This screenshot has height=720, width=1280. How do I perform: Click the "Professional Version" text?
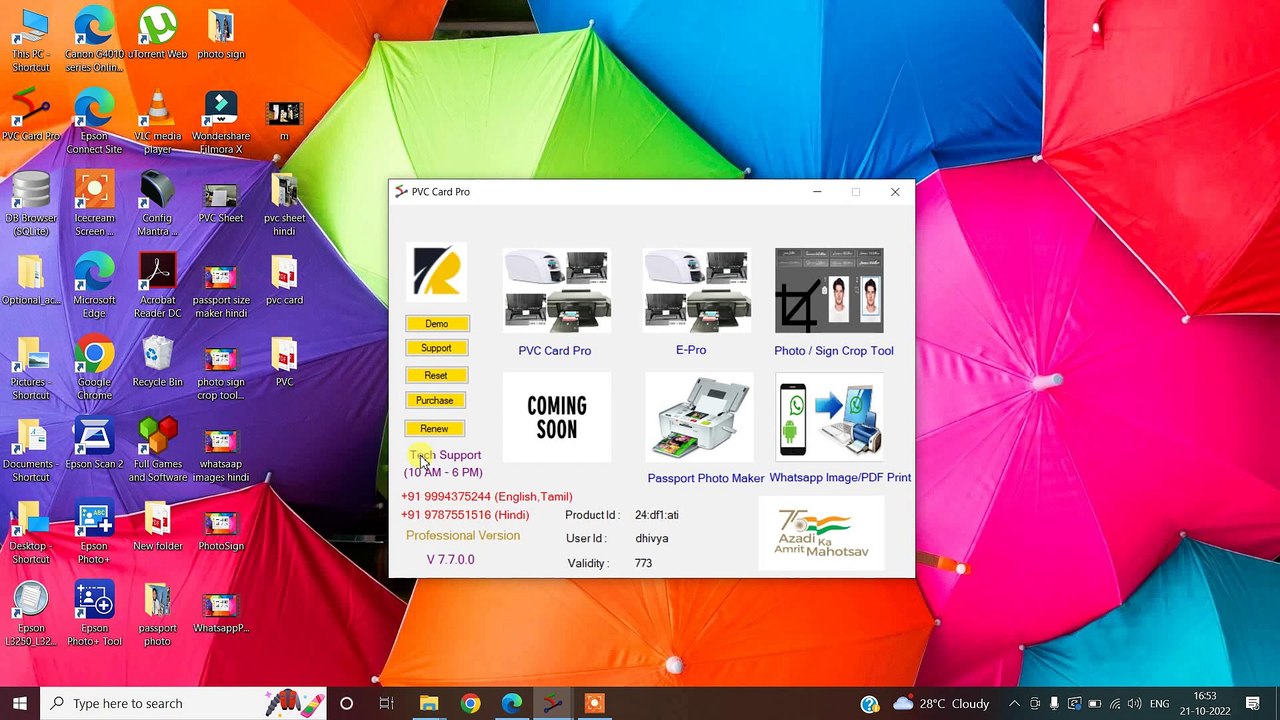(x=463, y=536)
